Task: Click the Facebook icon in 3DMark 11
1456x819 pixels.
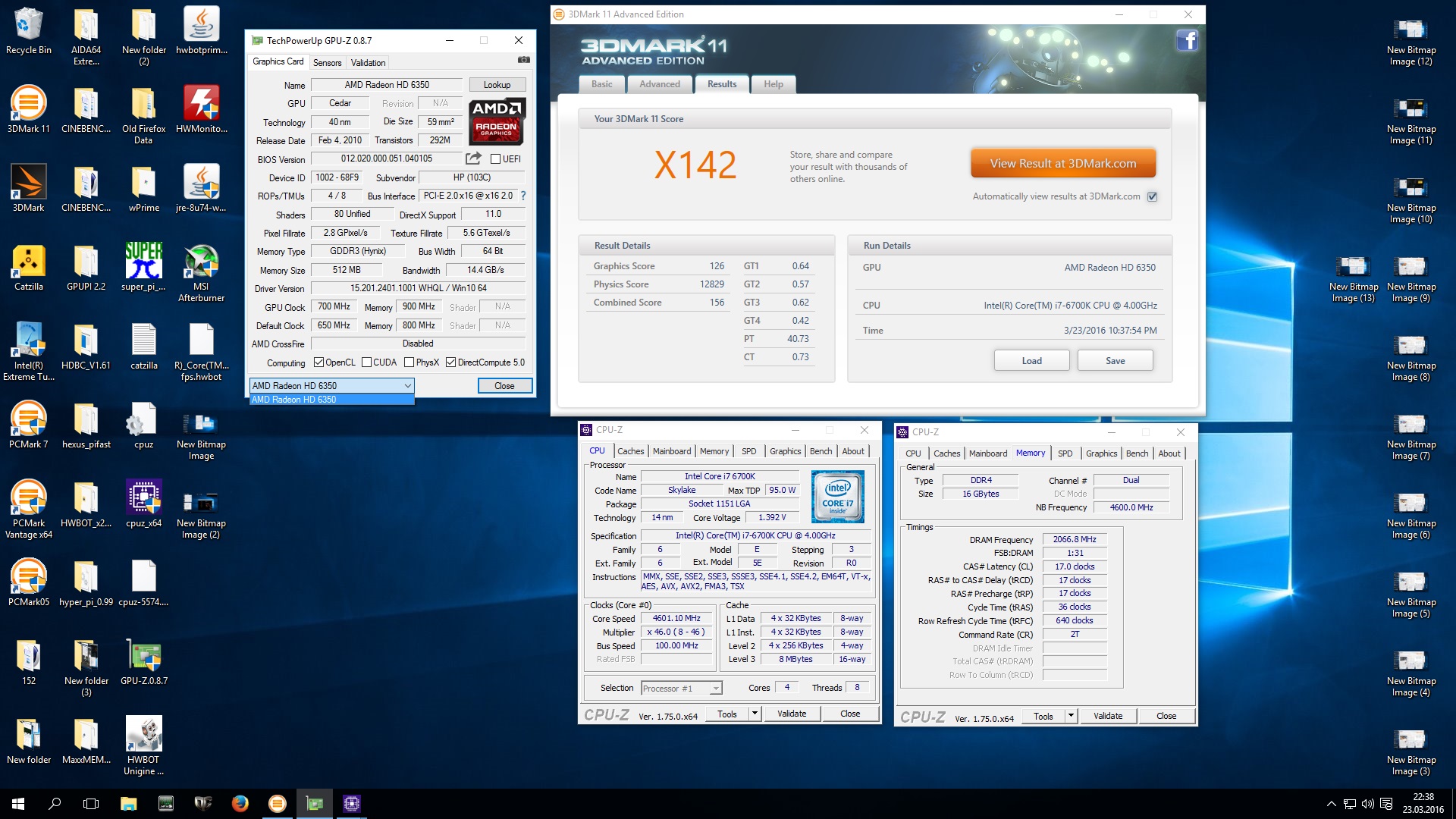Action: pyautogui.click(x=1187, y=40)
